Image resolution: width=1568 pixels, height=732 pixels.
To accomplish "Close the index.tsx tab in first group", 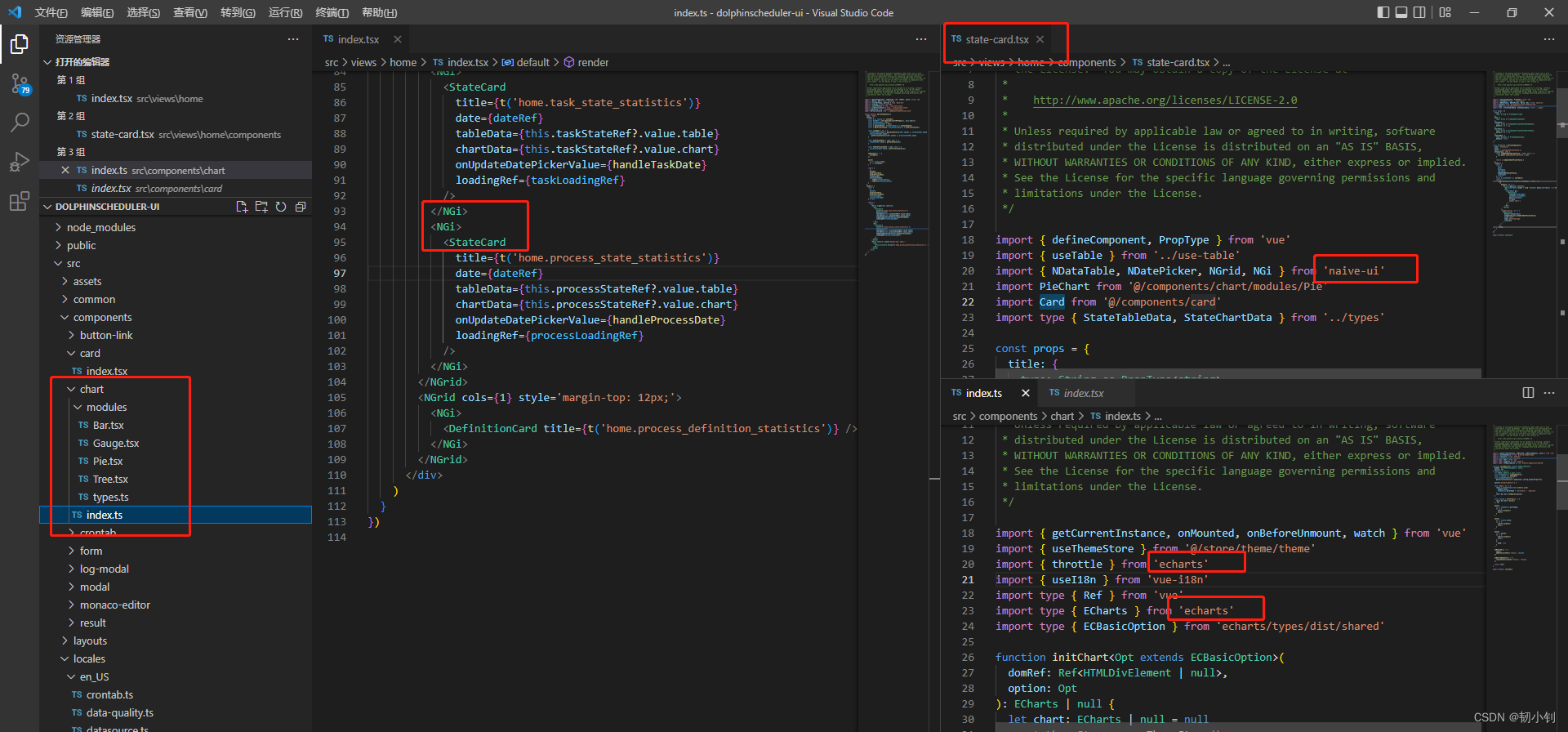I will pyautogui.click(x=398, y=39).
